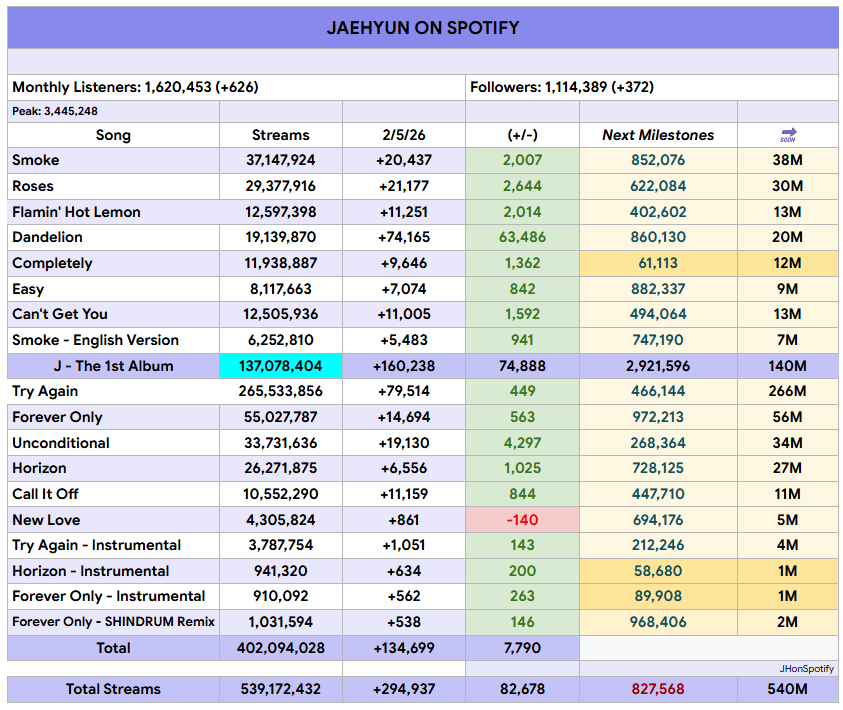Click the highlighted 89,908 milestone

(658, 597)
